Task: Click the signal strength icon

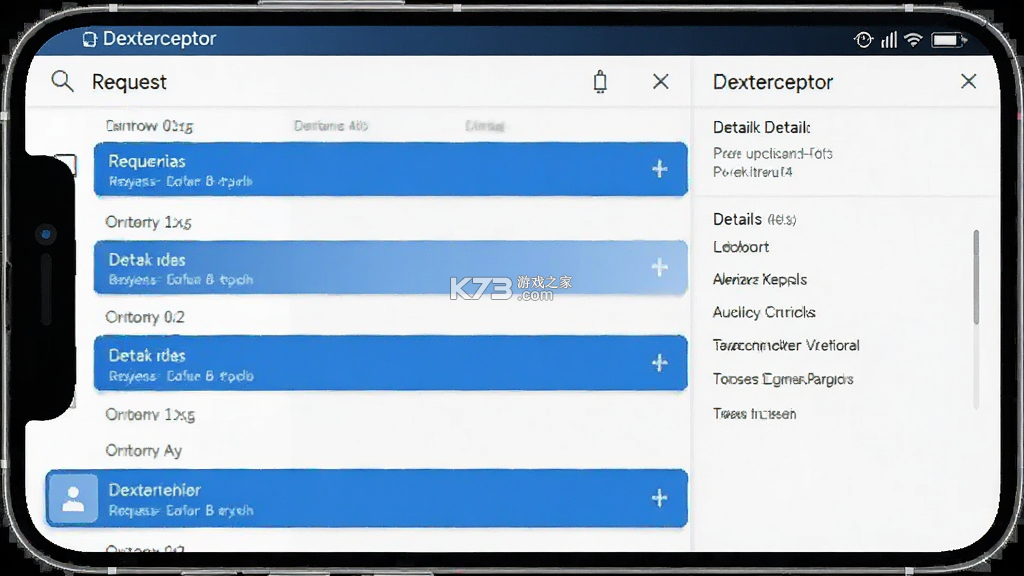Action: pos(889,40)
